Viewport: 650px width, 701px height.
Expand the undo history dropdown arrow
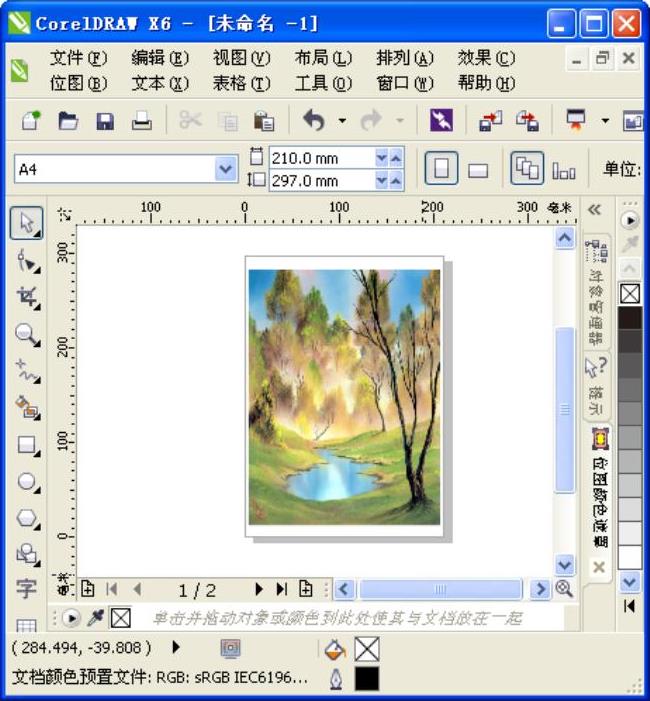tap(342, 120)
